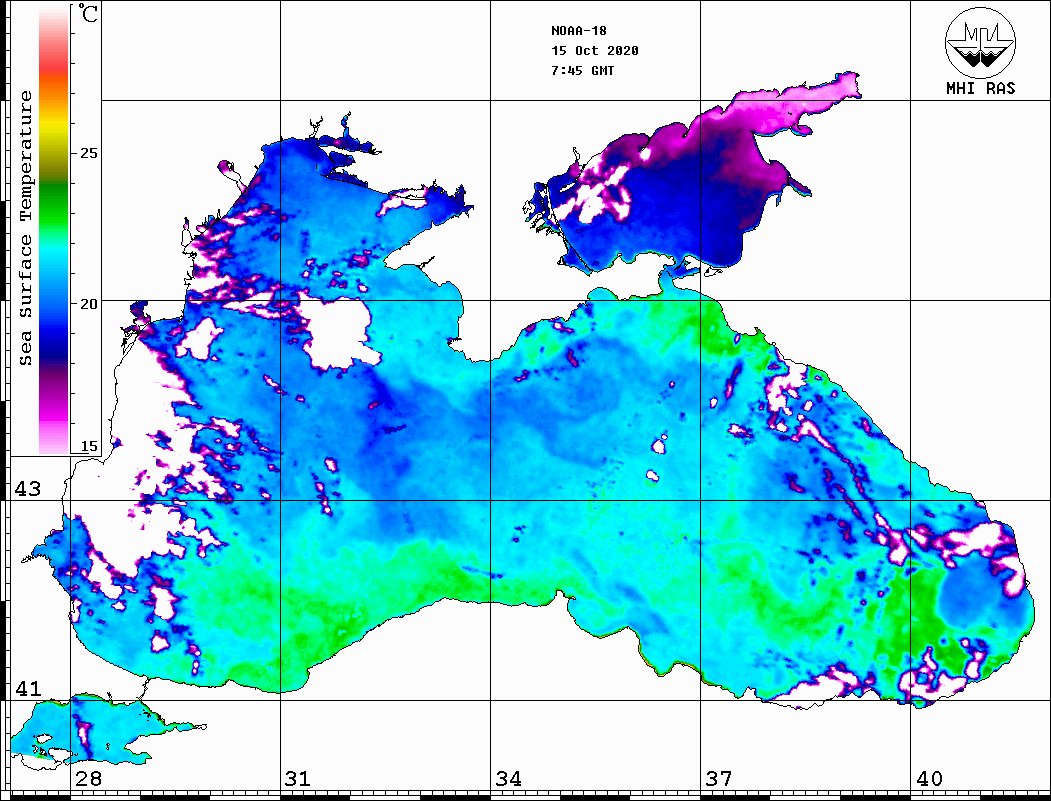This screenshot has height=801, width=1051.
Task: Click latitude label '41'
Action: (x=28, y=689)
